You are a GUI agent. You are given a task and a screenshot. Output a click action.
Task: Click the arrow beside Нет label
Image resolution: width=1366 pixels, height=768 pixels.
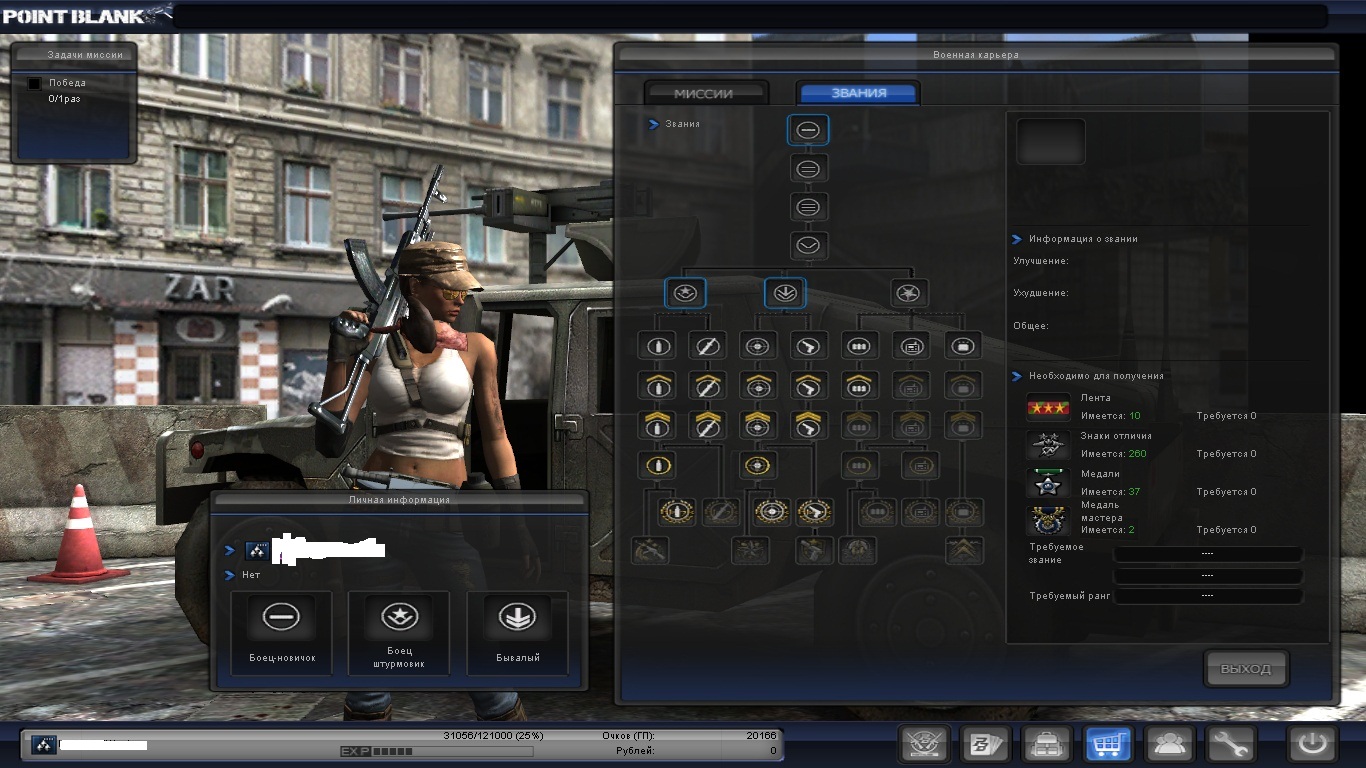[230, 575]
